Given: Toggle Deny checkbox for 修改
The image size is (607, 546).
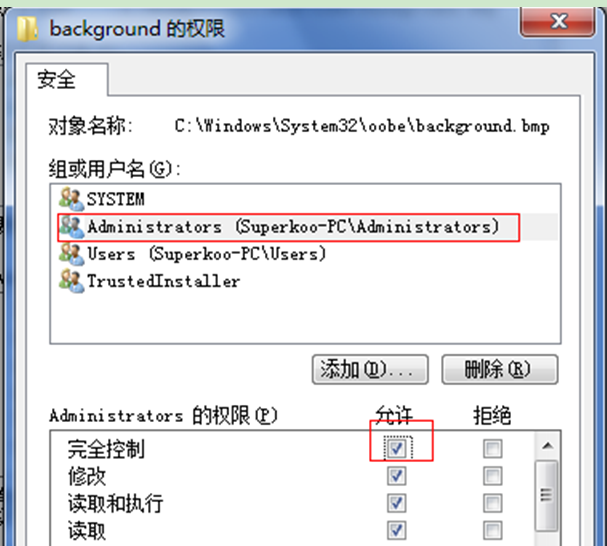Looking at the screenshot, I should pos(493,476).
